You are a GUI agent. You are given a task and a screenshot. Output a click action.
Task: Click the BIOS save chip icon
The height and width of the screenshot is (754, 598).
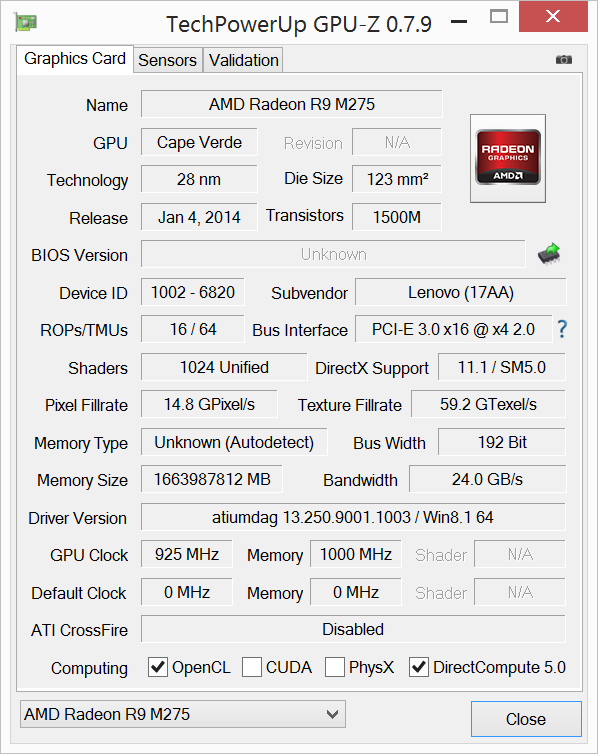(549, 253)
